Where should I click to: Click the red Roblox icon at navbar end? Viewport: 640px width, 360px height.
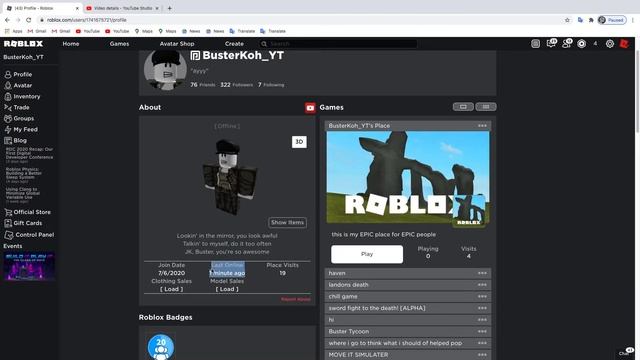pos(624,44)
